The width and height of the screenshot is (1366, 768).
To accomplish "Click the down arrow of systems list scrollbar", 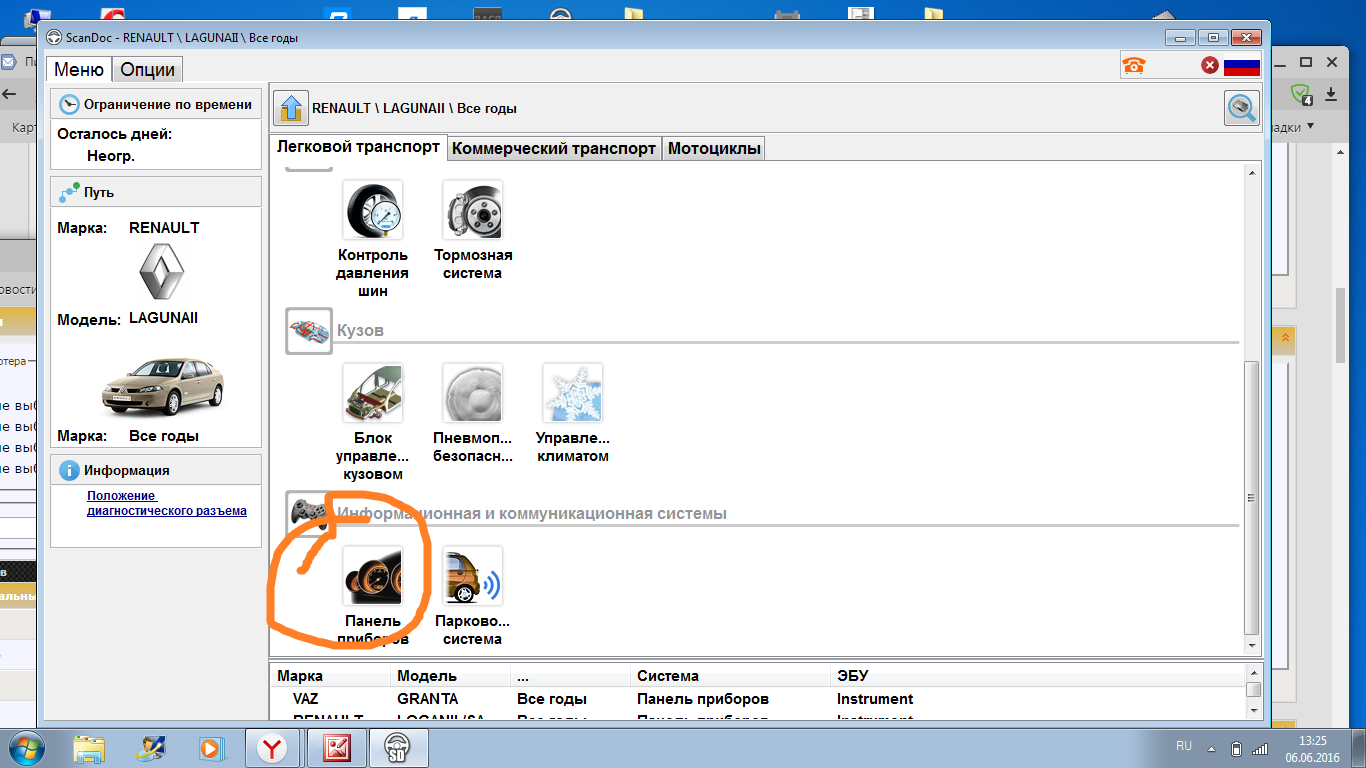I will [1251, 646].
